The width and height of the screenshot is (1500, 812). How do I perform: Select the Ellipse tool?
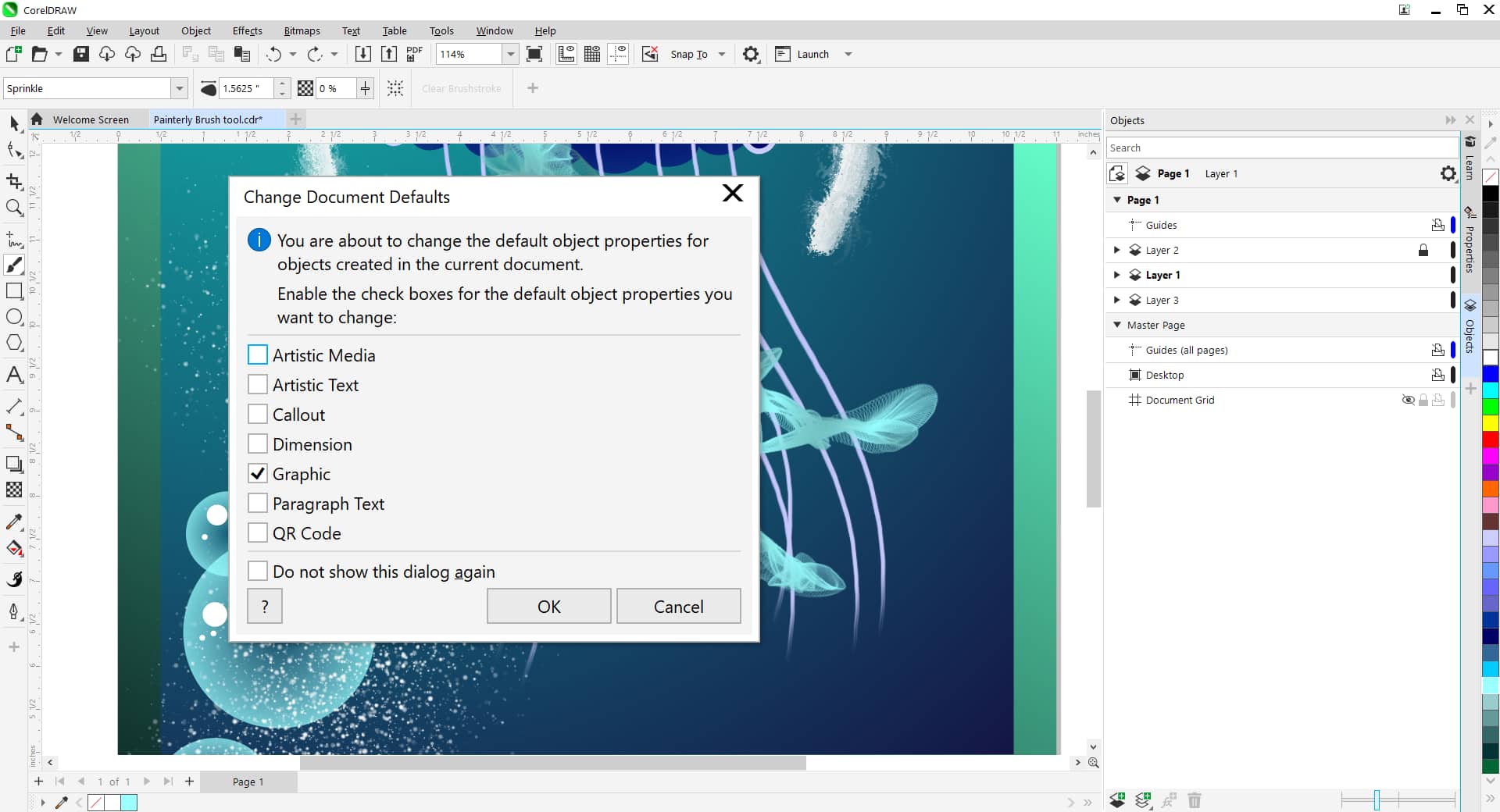[14, 317]
